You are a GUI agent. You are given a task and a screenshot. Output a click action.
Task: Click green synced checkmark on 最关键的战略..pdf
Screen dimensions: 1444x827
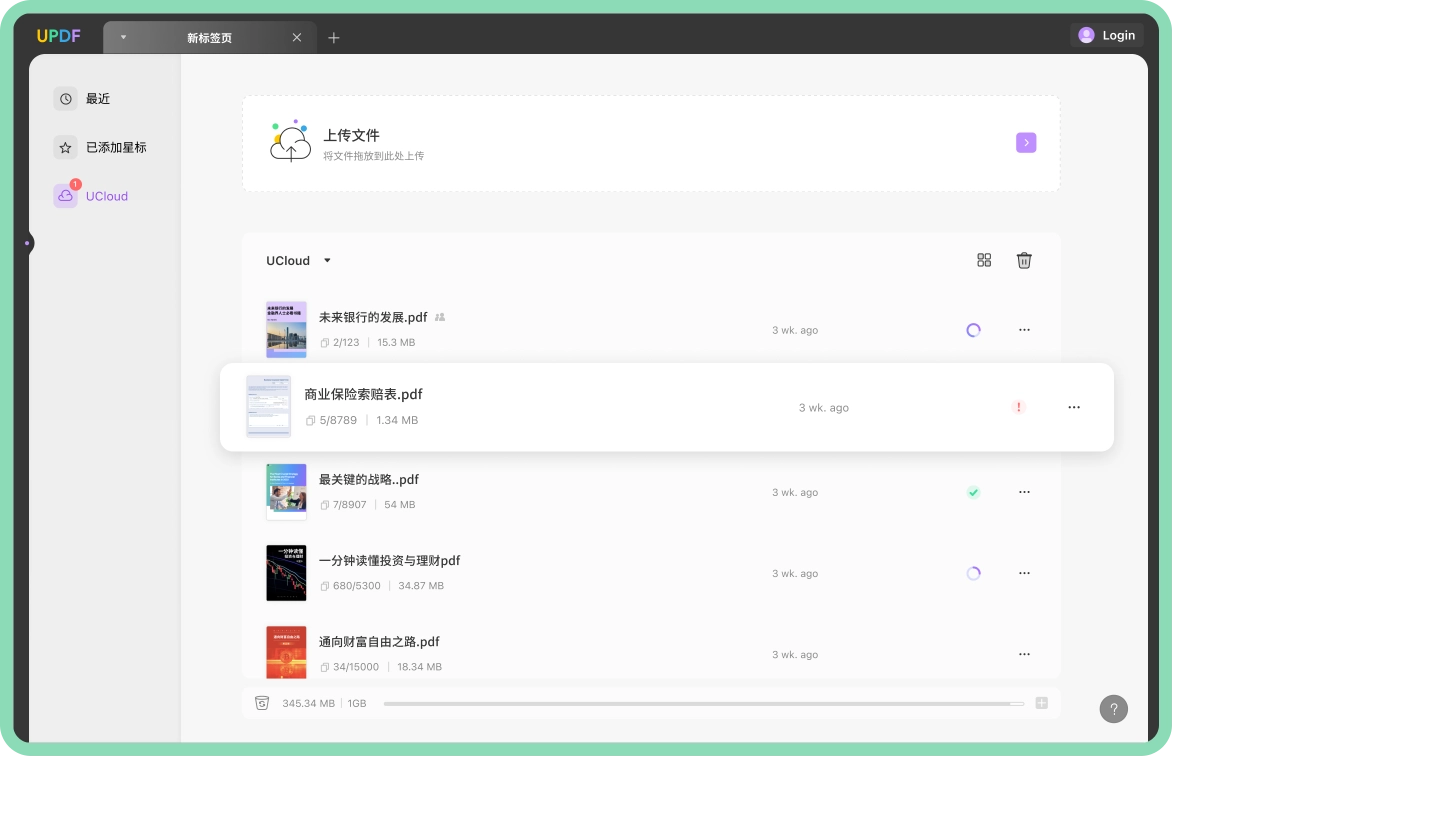click(x=973, y=492)
